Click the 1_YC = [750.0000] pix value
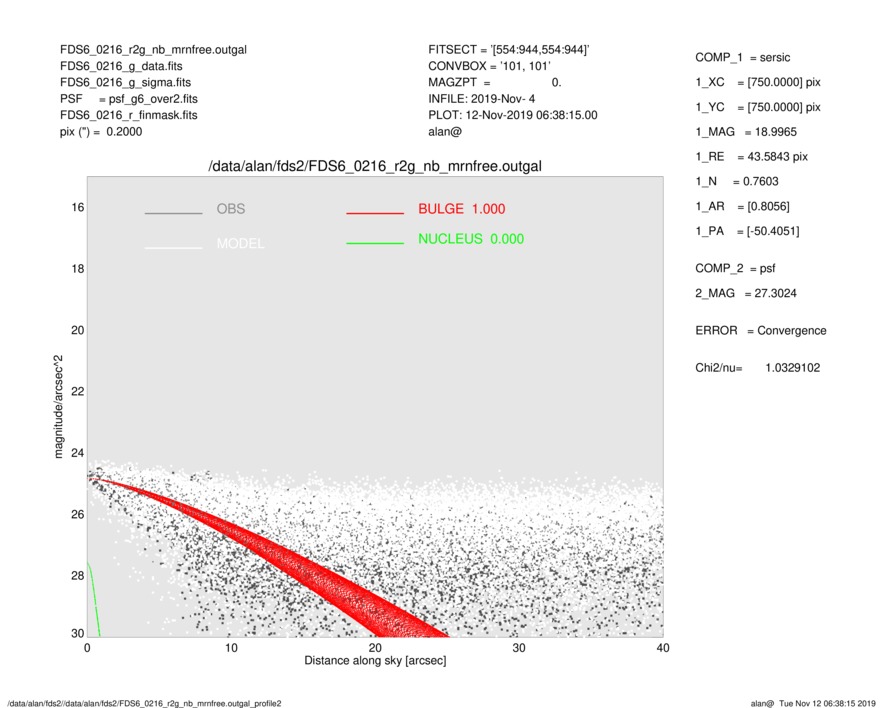The image size is (885, 708). (758, 107)
